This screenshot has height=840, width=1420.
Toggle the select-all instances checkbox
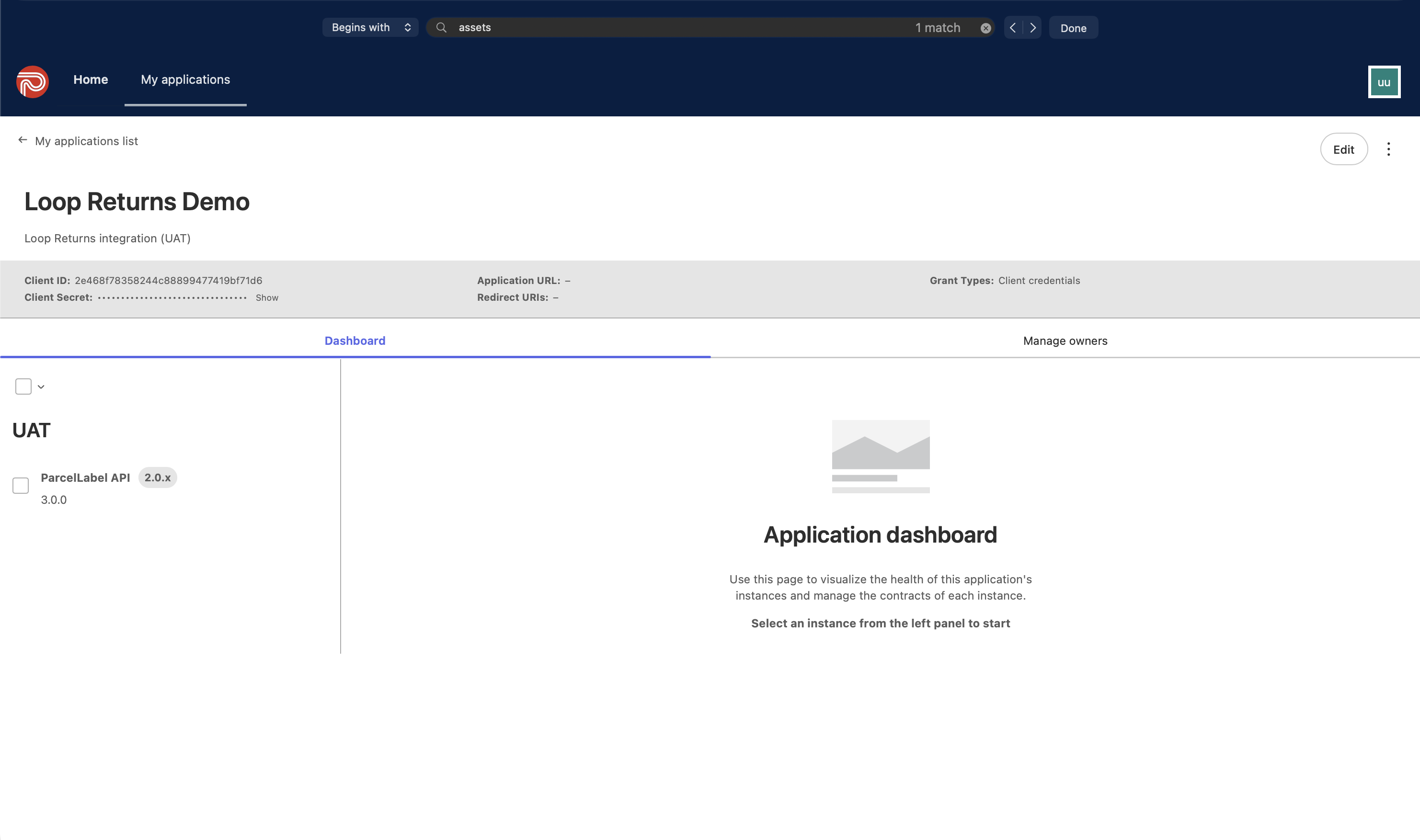click(23, 386)
